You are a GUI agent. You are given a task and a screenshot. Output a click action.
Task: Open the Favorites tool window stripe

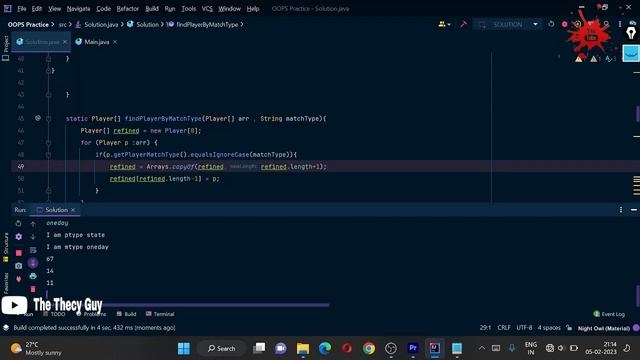6,283
